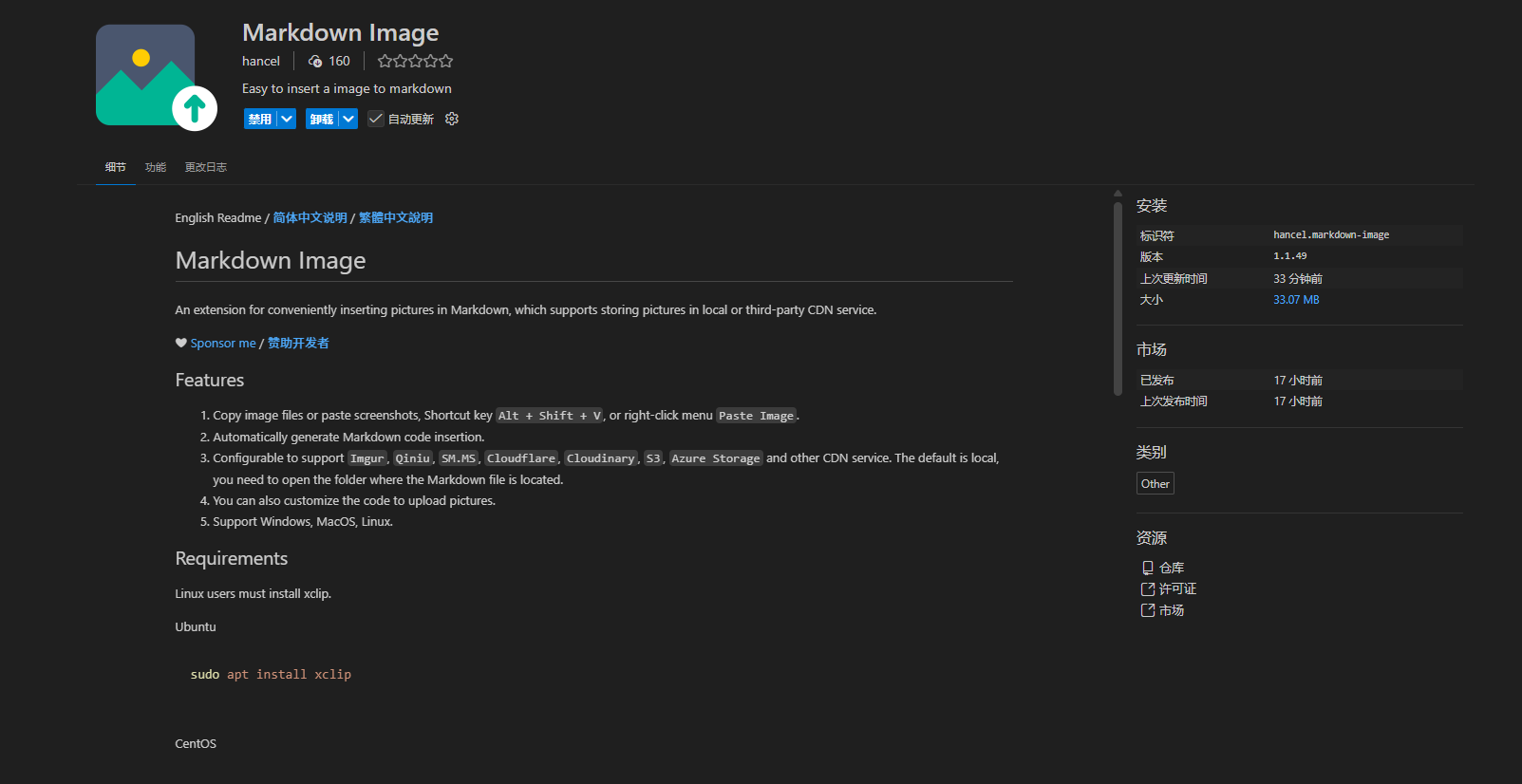Open the 繁體中文說明 readme link
1522x784 pixels.
pyautogui.click(x=396, y=217)
